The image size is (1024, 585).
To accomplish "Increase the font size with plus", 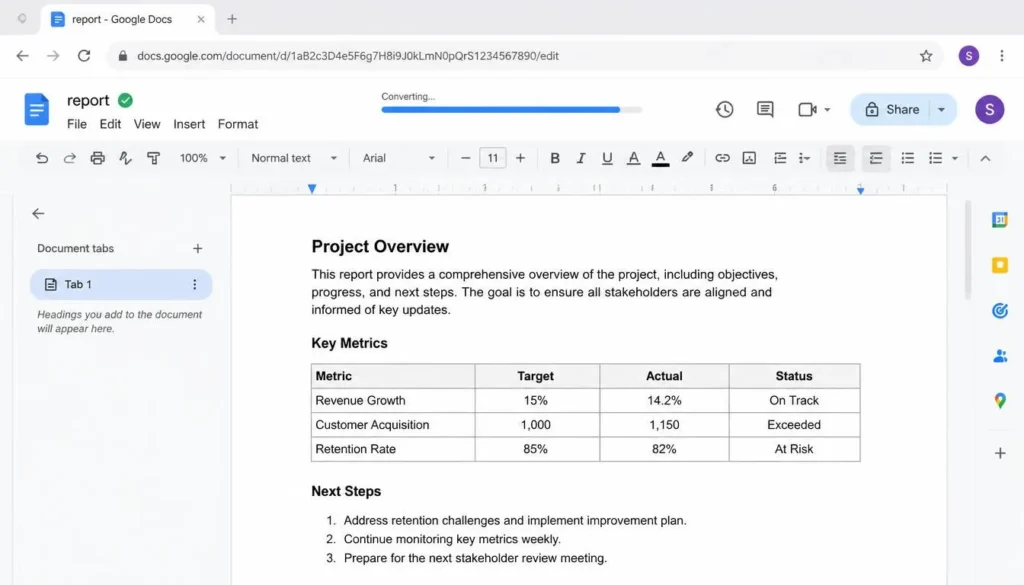I will tap(520, 158).
